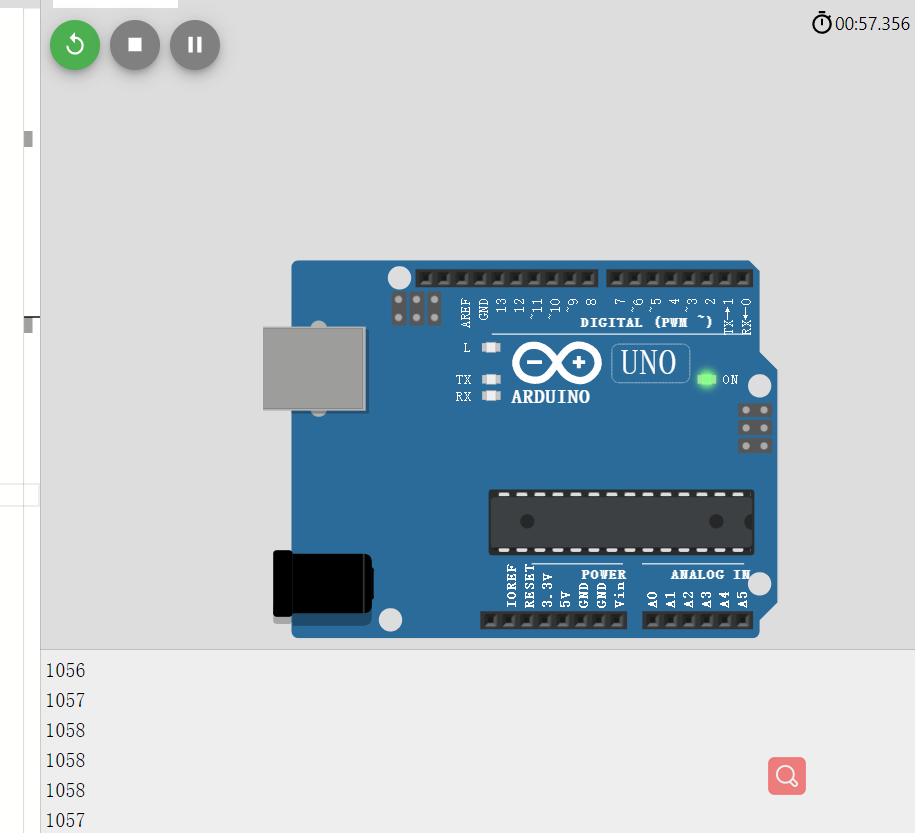Click the digital pin 7 socket
This screenshot has height=833, width=915.
pos(618,278)
